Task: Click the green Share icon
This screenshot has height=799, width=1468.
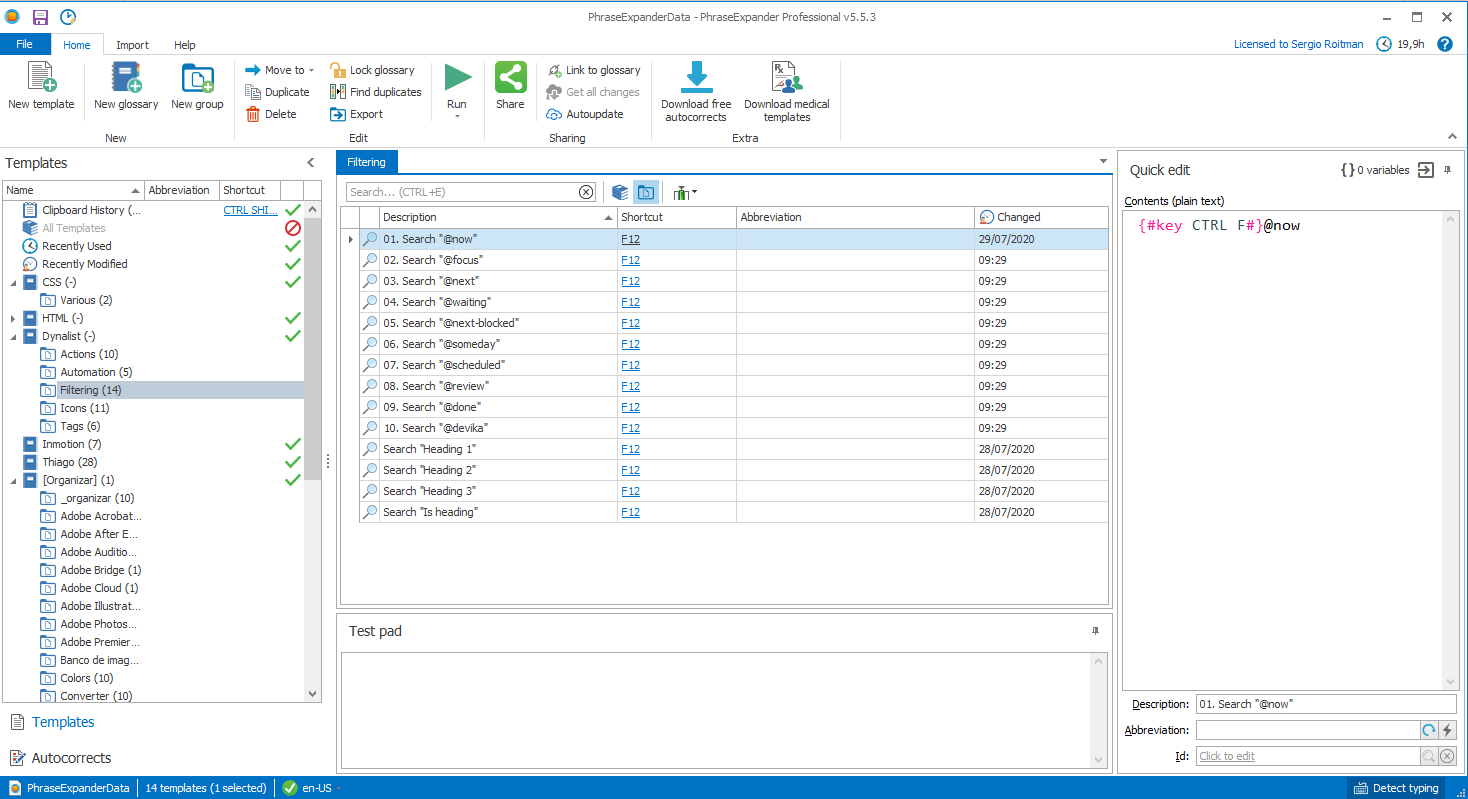Action: point(510,78)
